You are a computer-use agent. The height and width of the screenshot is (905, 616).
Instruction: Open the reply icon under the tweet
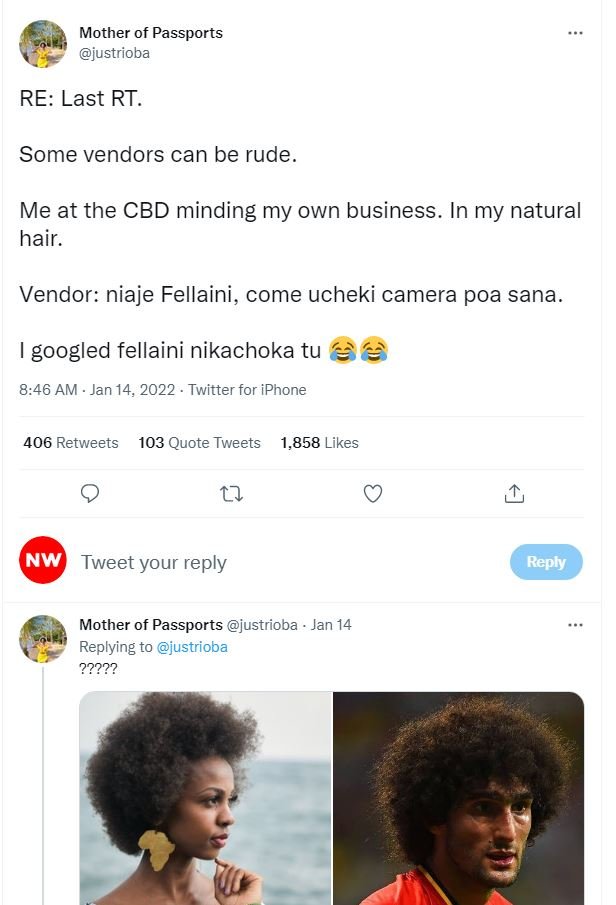[x=90, y=492]
